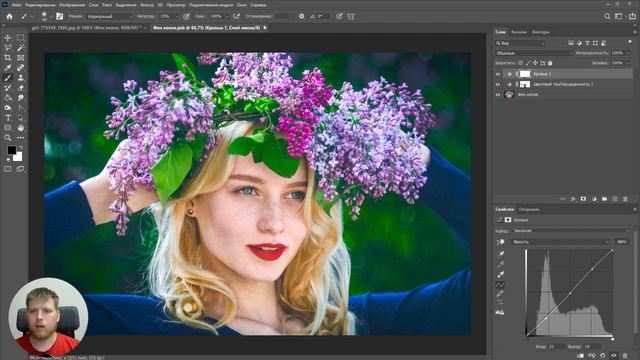Toggle adjustment visibility eye in Properties panel
The width and height of the screenshot is (640, 360).
(x=614, y=356)
